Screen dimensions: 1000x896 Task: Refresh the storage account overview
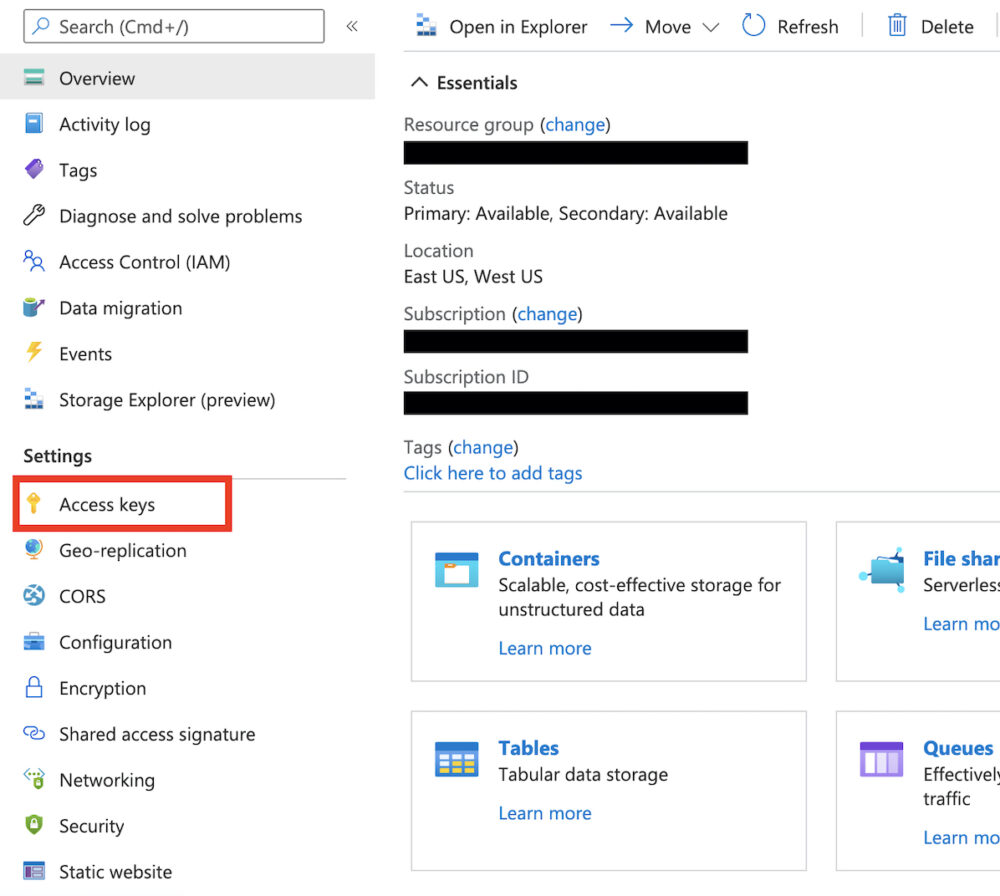coord(790,26)
